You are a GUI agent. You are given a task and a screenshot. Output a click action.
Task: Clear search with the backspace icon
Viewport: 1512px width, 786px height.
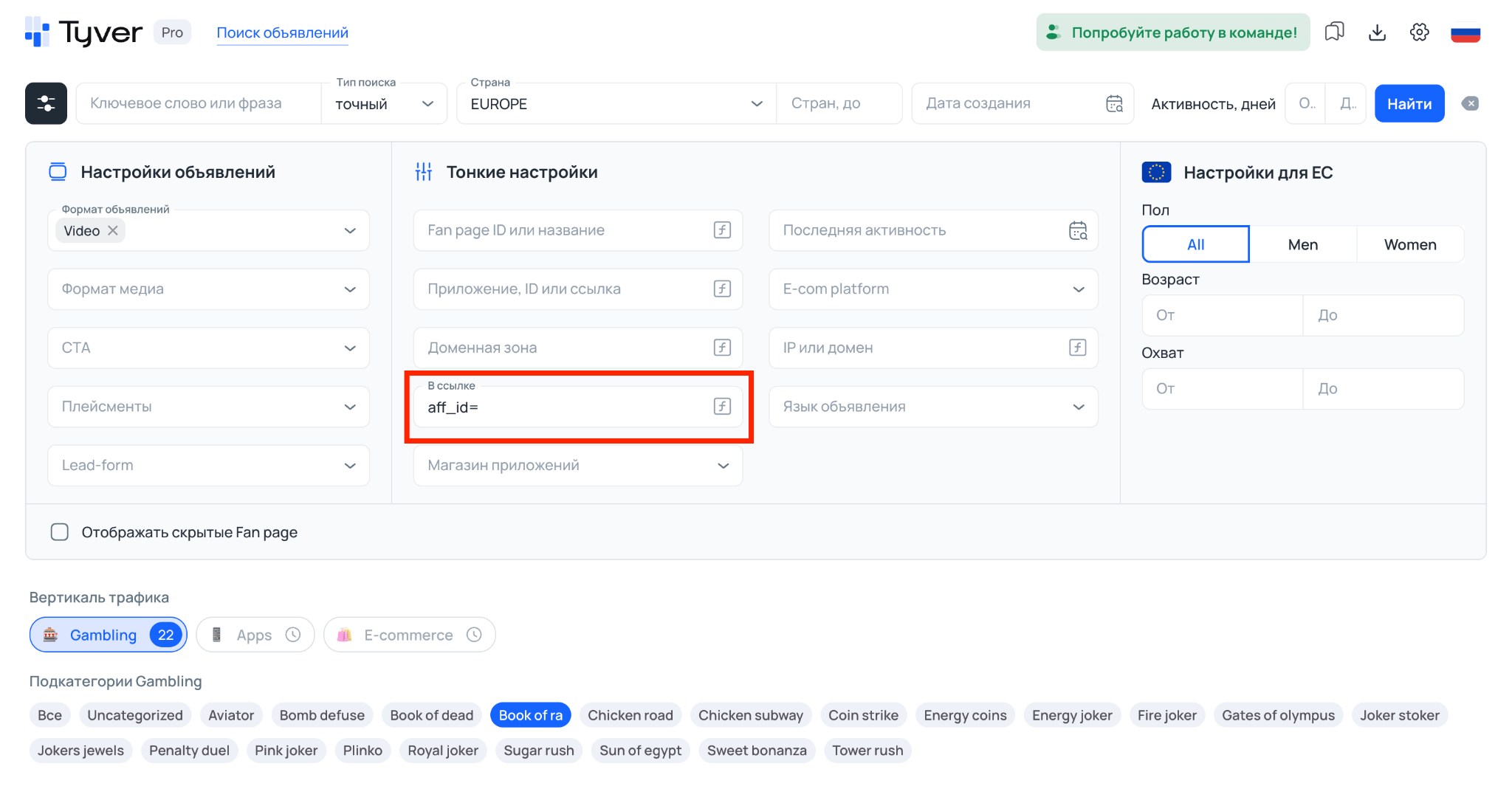pyautogui.click(x=1470, y=103)
